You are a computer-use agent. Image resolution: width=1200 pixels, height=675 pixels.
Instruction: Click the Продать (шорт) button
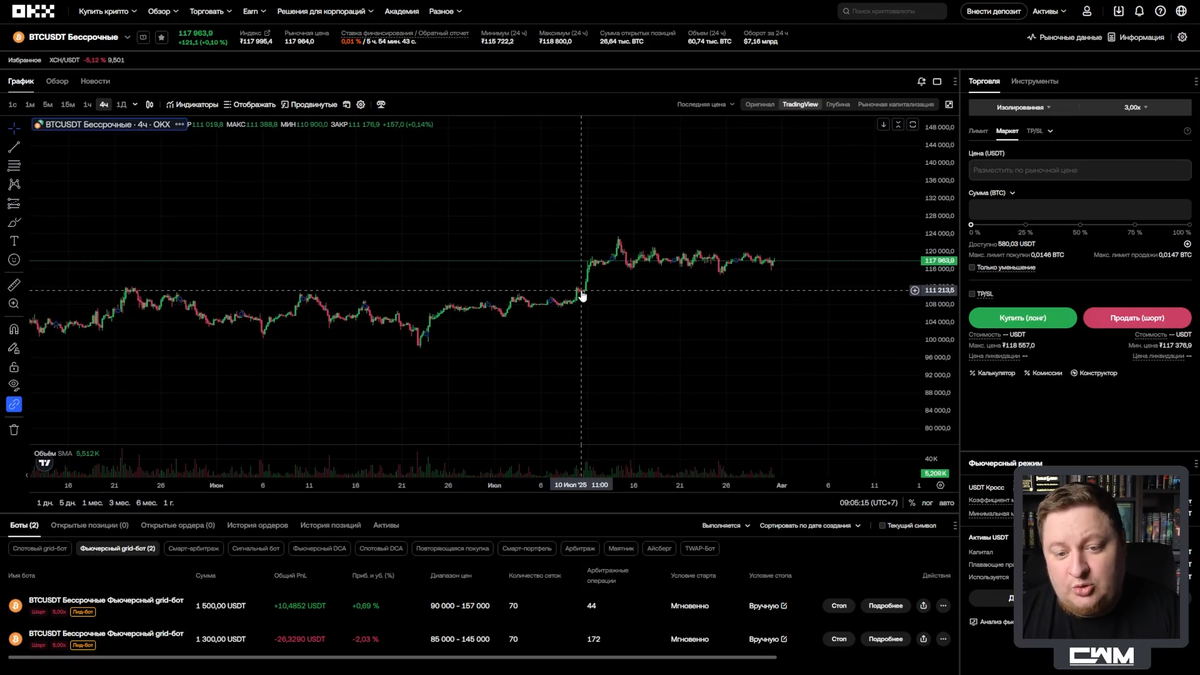(x=1137, y=317)
